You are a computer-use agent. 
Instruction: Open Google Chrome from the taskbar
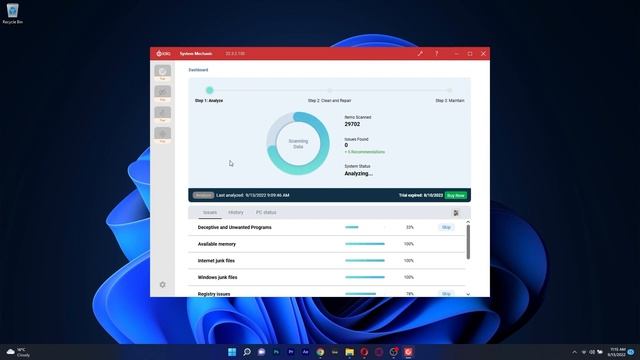click(x=320, y=352)
